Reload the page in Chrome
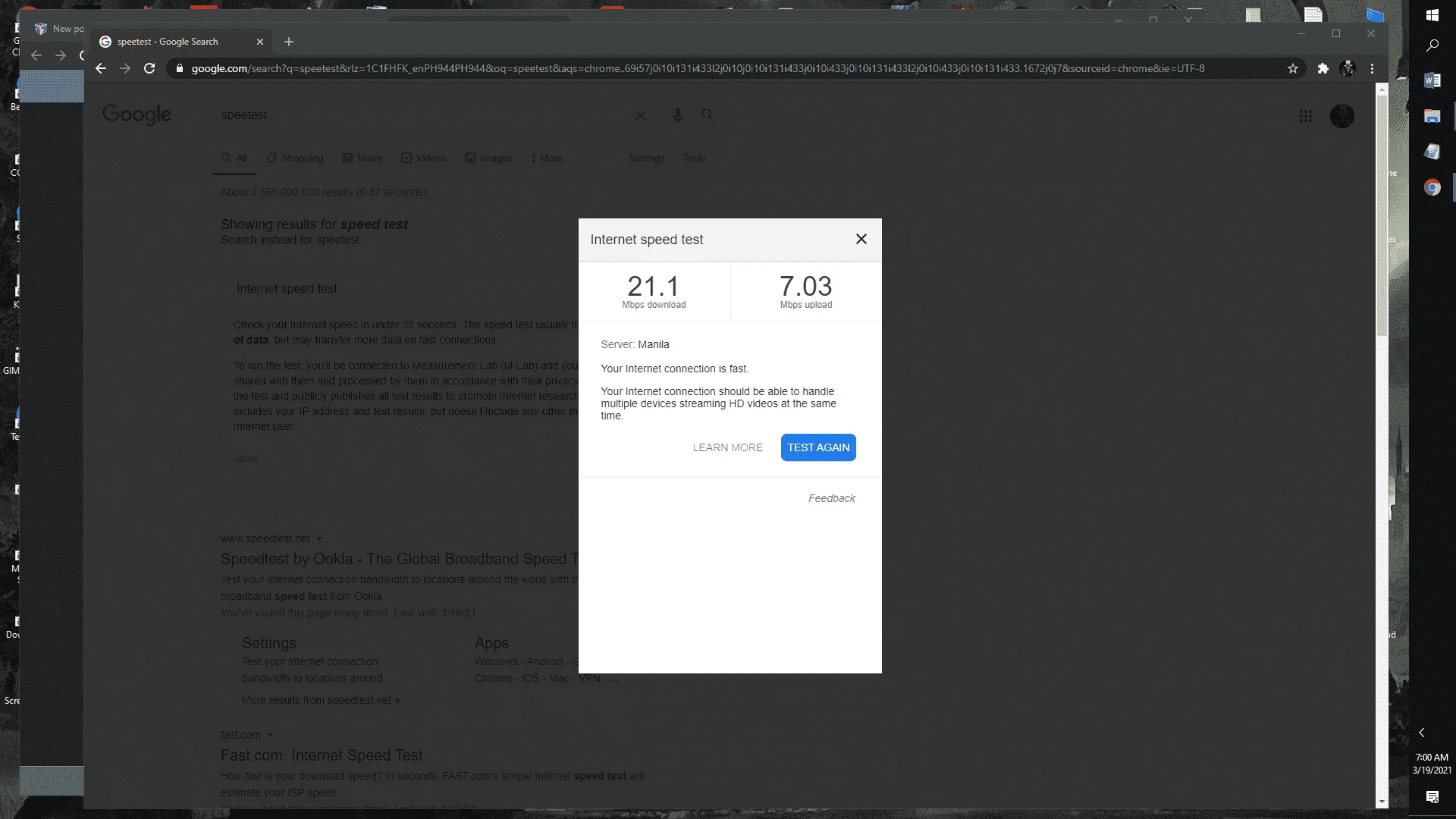This screenshot has height=819, width=1456. 149,68
